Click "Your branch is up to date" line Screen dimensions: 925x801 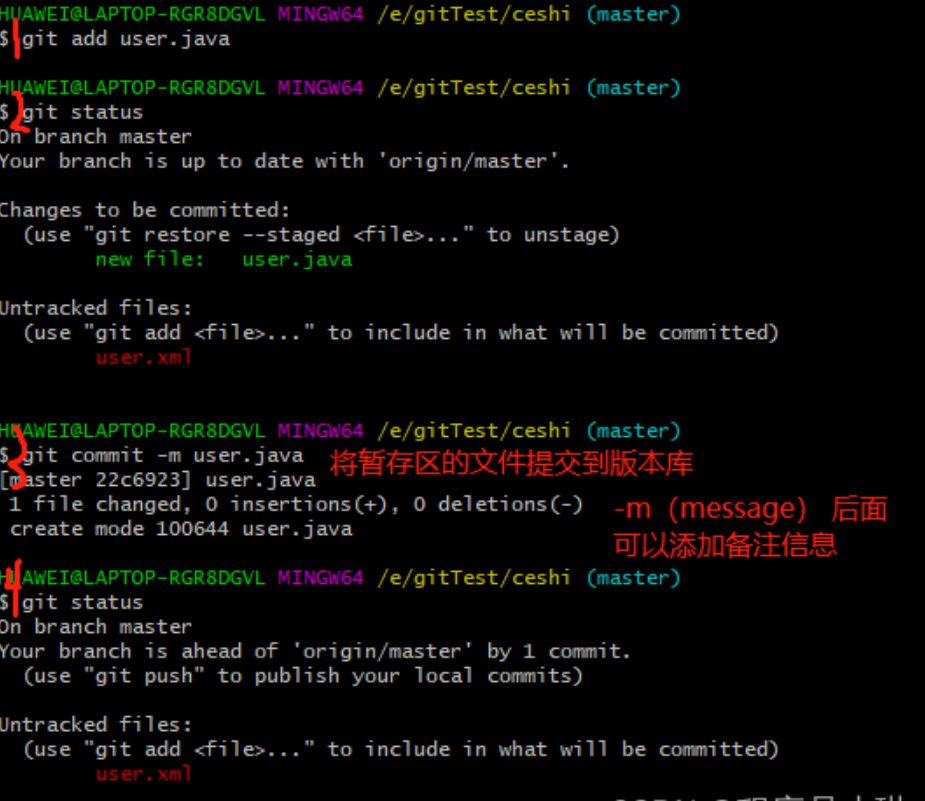coord(284,161)
